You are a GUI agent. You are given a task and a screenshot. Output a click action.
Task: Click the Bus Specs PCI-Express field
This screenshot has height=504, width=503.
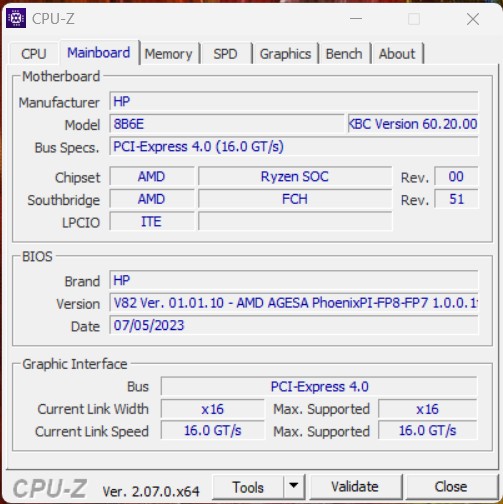click(294, 147)
